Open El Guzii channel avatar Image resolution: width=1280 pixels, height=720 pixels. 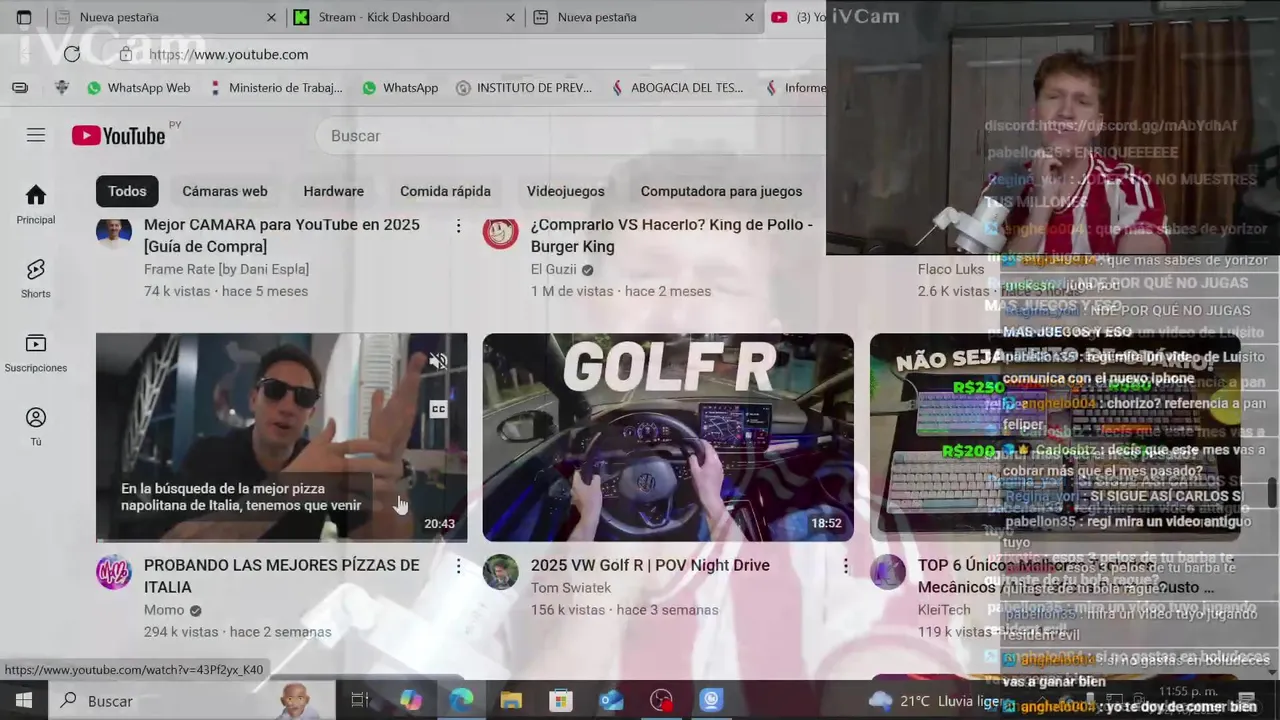point(501,233)
